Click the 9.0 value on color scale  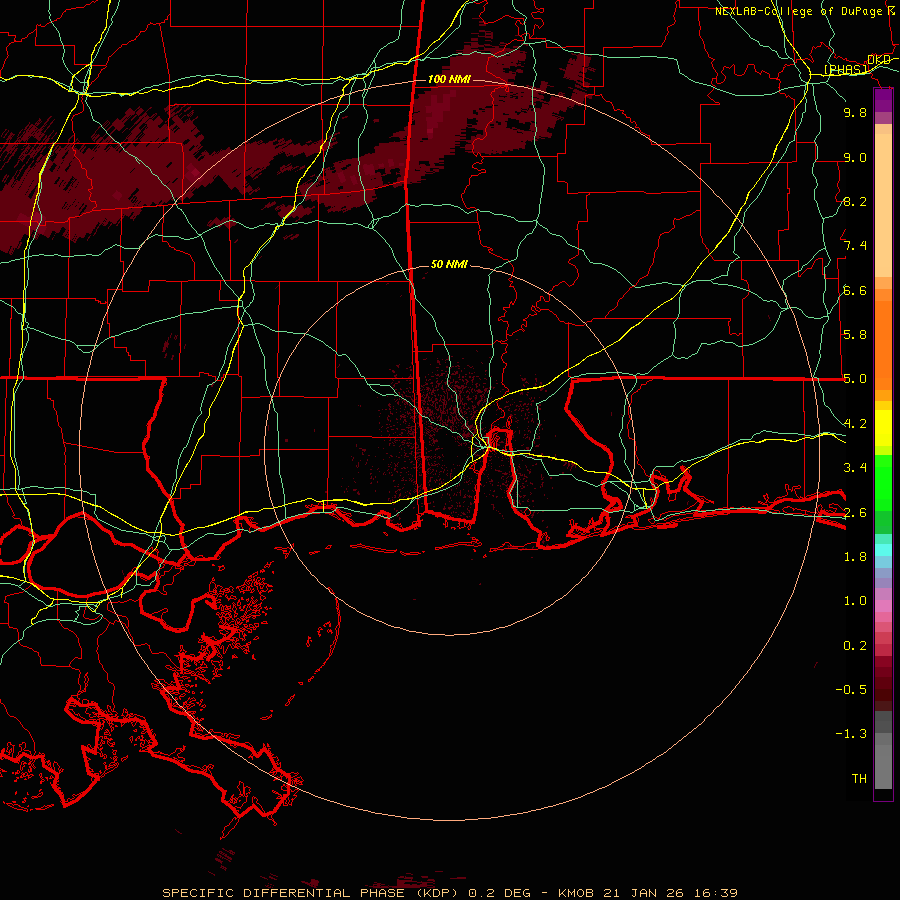point(855,157)
